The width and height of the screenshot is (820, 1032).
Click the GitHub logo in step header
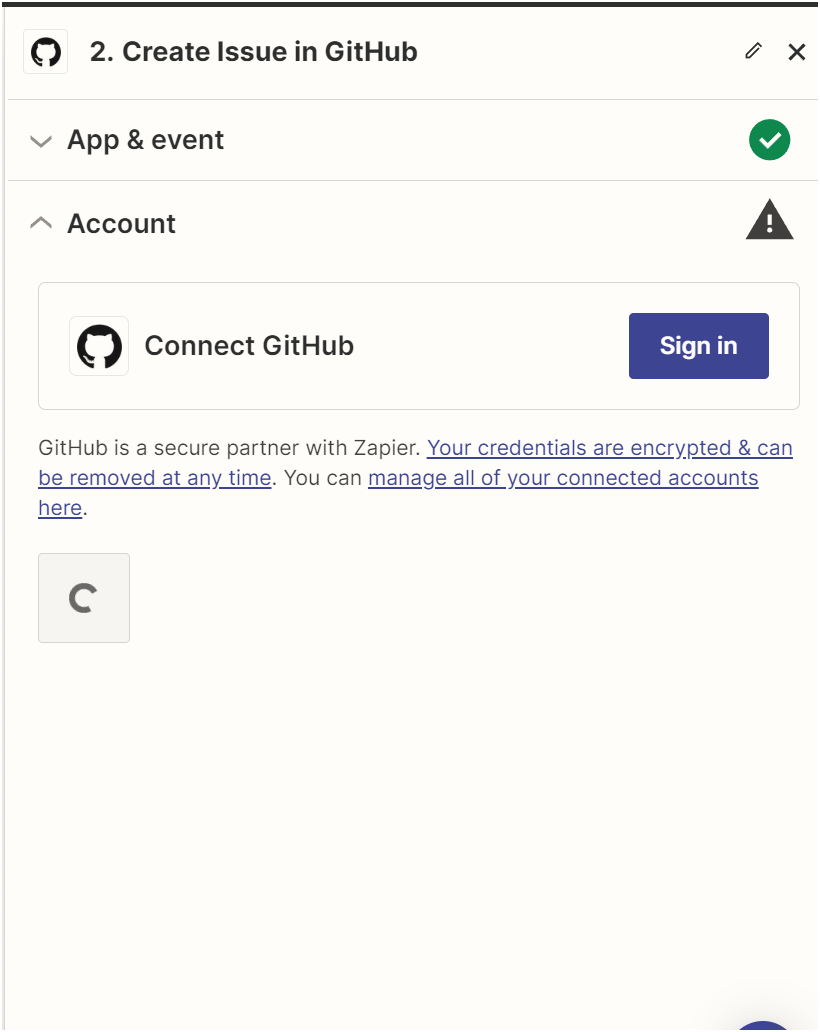(x=45, y=51)
